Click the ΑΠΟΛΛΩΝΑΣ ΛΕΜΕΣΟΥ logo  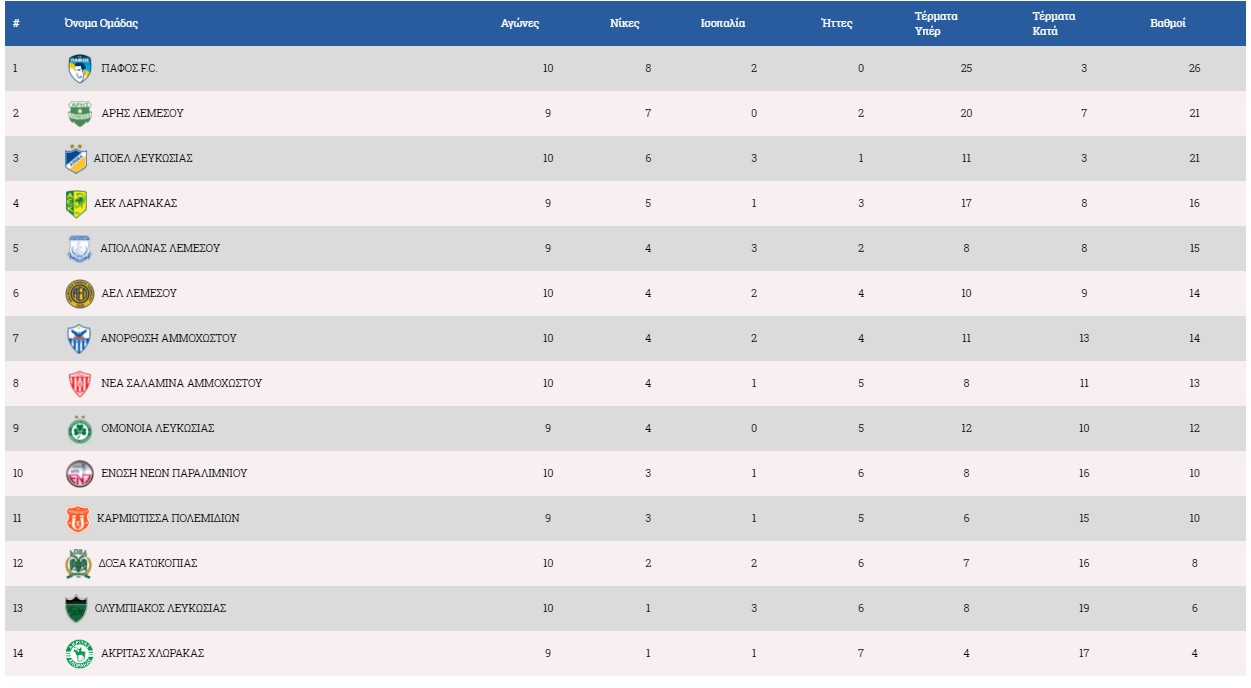point(79,248)
